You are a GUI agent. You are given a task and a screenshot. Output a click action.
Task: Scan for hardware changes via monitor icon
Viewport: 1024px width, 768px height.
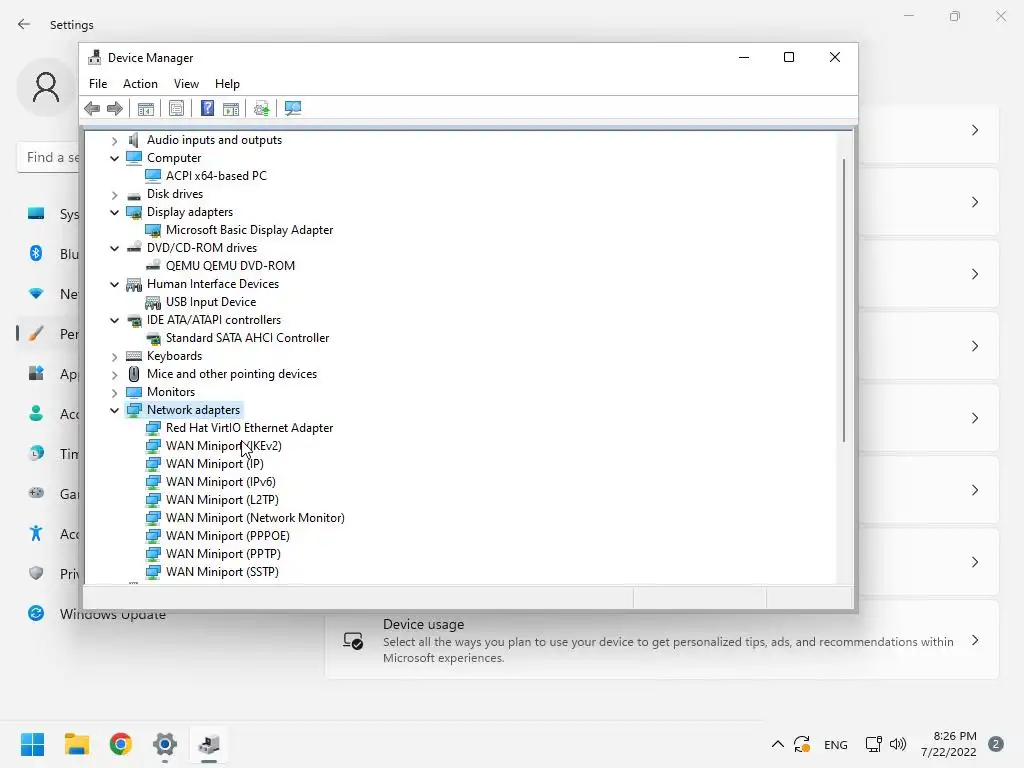(293, 108)
